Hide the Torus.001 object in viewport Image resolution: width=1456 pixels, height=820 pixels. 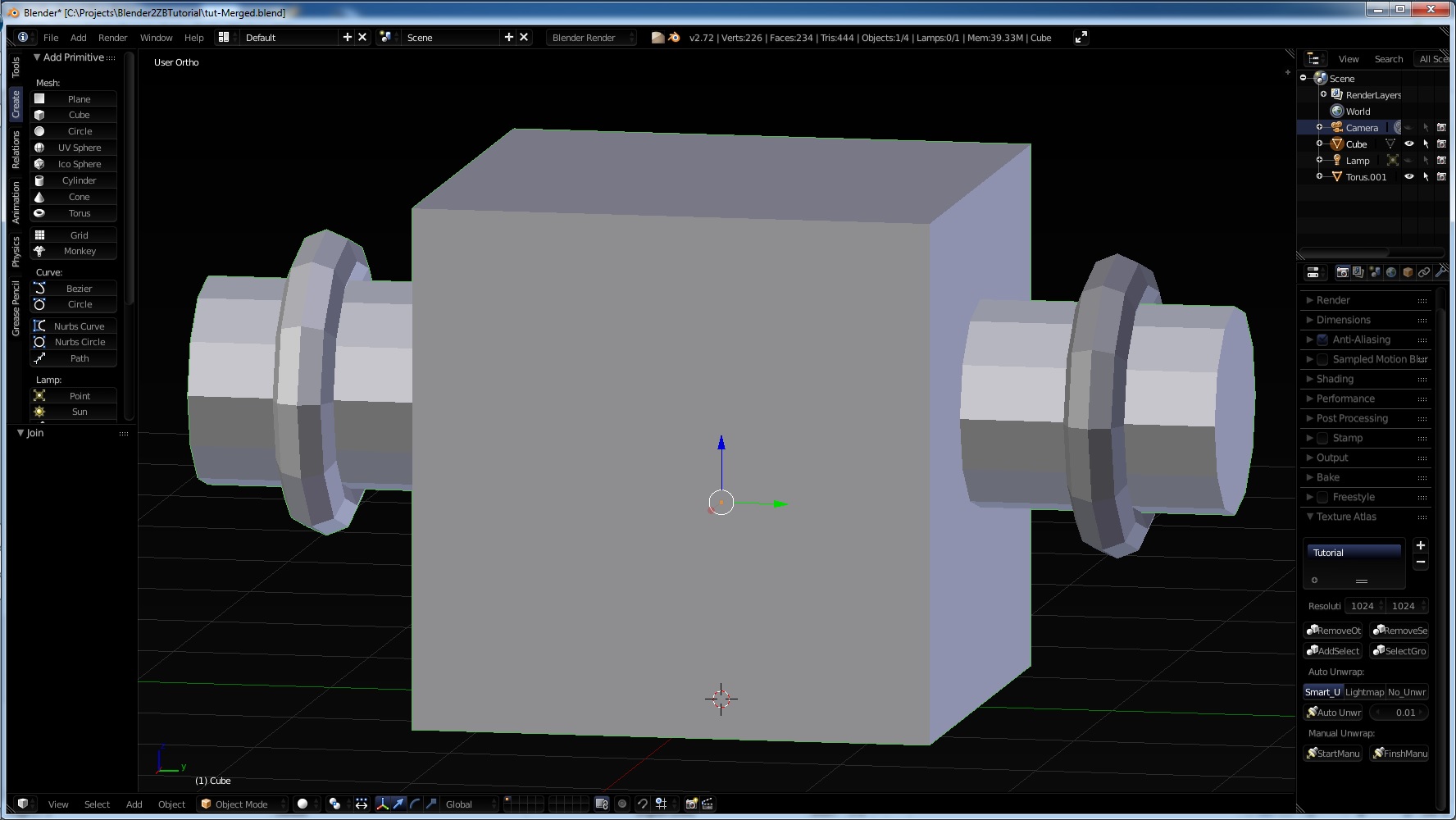tap(1409, 176)
